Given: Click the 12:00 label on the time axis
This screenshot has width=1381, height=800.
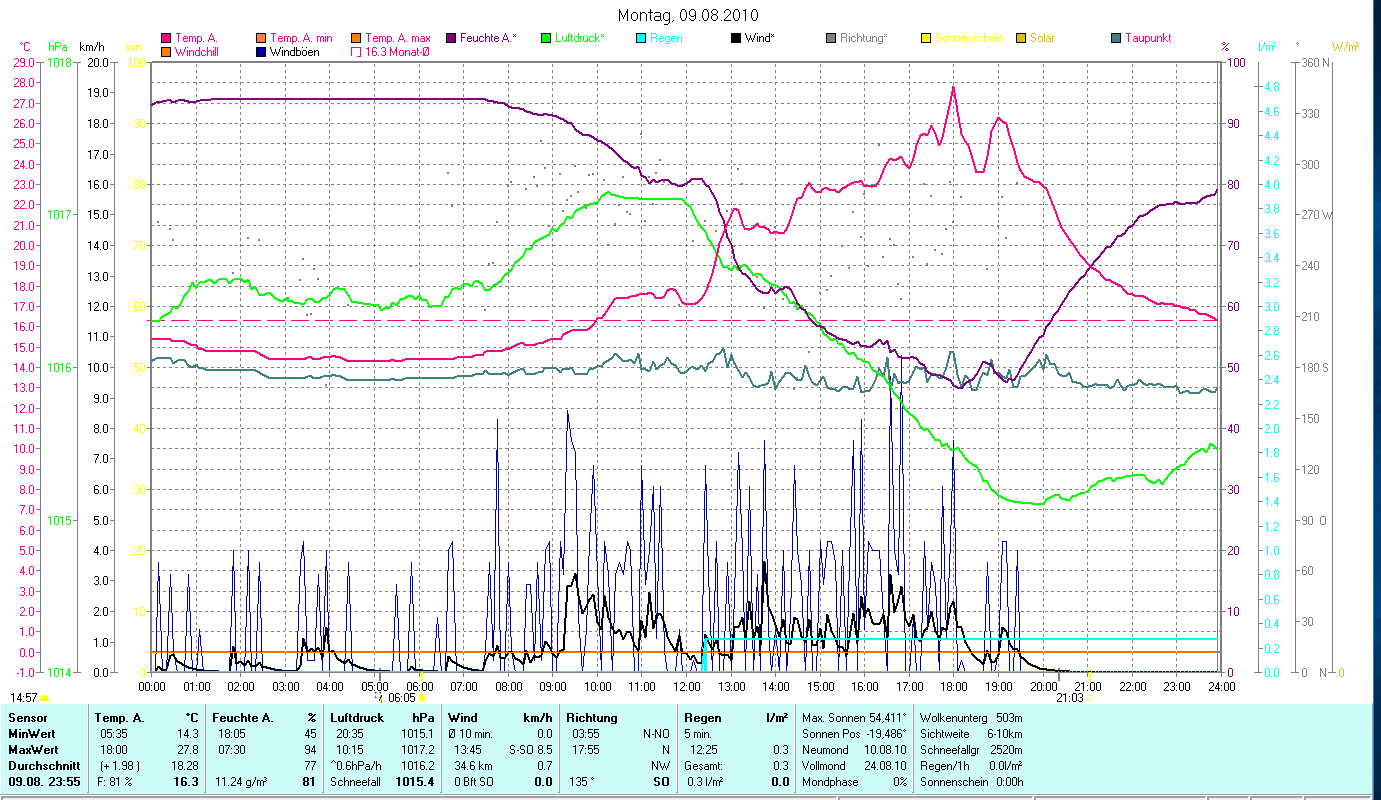Looking at the screenshot, I should coord(687,686).
